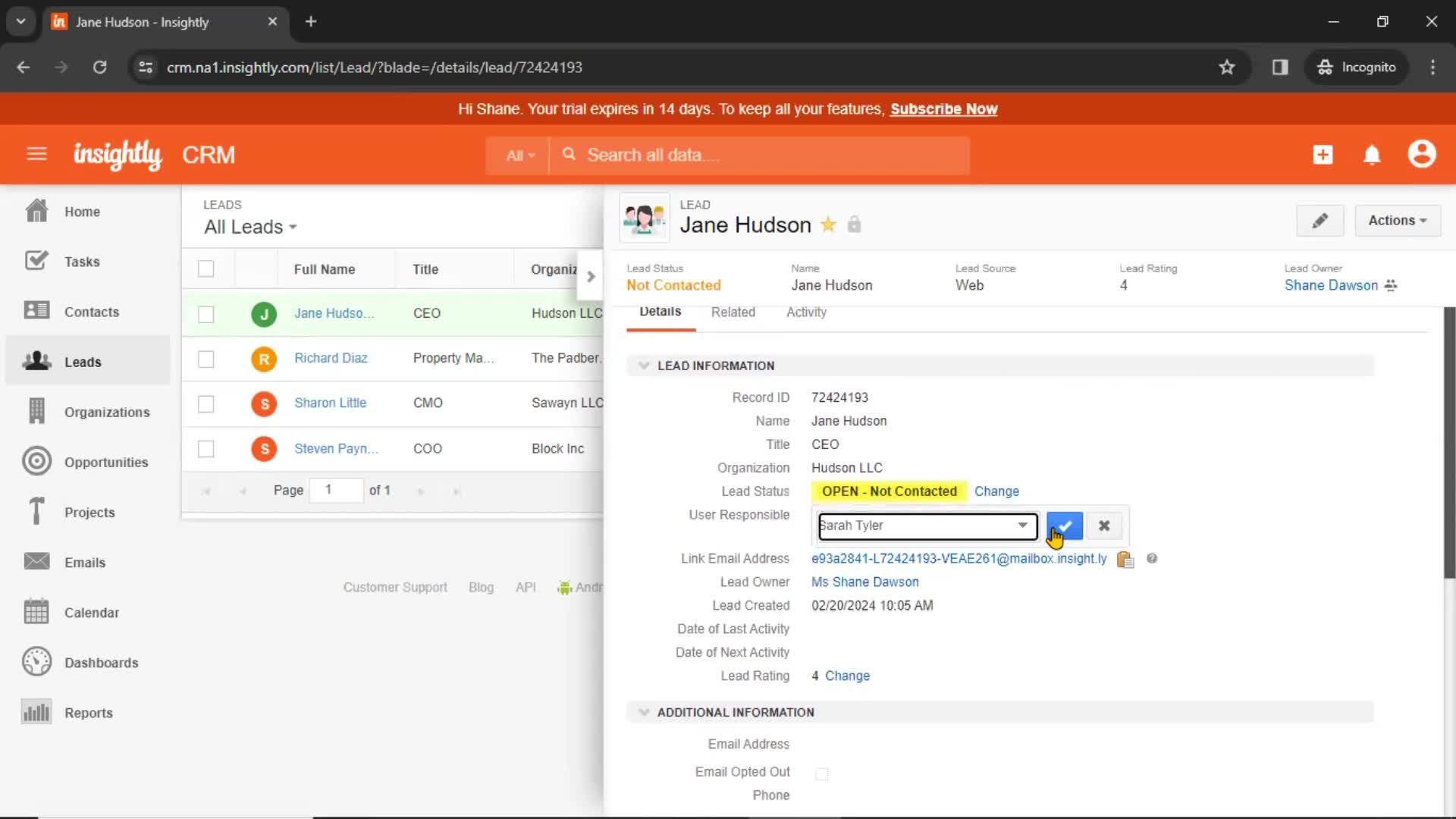
Task: Reload the browser page
Action: (x=99, y=67)
